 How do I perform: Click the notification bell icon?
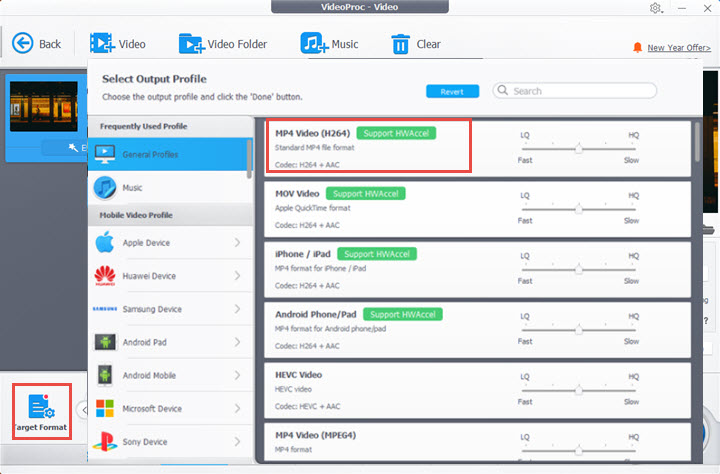point(637,47)
